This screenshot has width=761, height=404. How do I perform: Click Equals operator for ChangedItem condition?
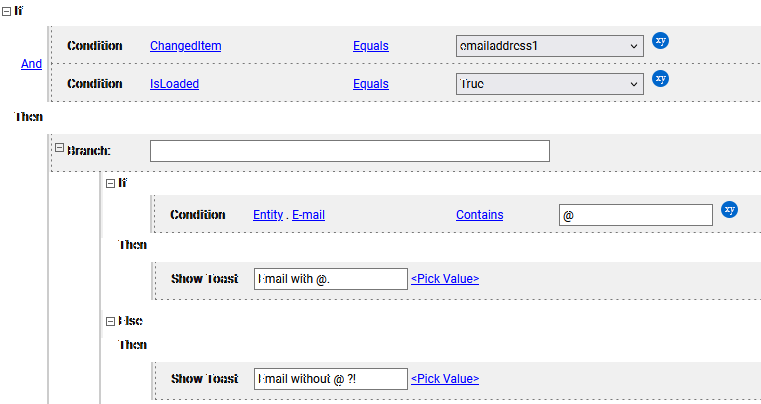pos(370,46)
